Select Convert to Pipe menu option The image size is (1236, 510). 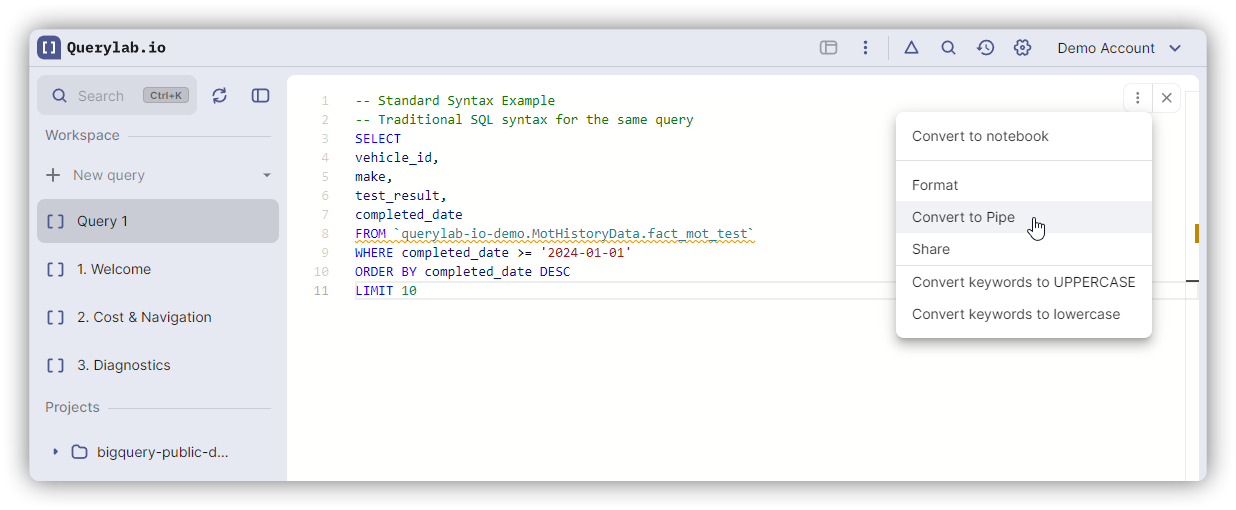point(963,217)
